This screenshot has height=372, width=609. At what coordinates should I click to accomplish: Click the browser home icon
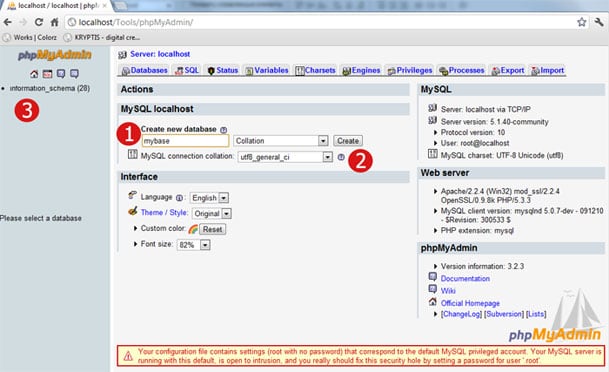coord(54,22)
